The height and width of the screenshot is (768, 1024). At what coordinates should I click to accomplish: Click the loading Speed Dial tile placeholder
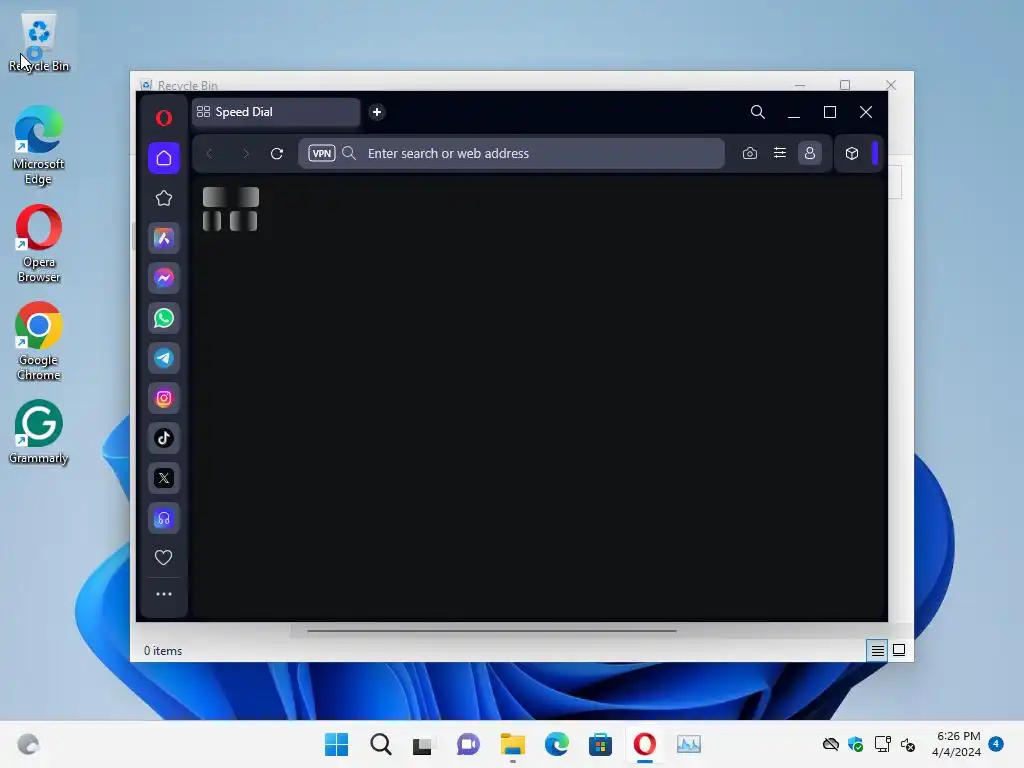(231, 209)
